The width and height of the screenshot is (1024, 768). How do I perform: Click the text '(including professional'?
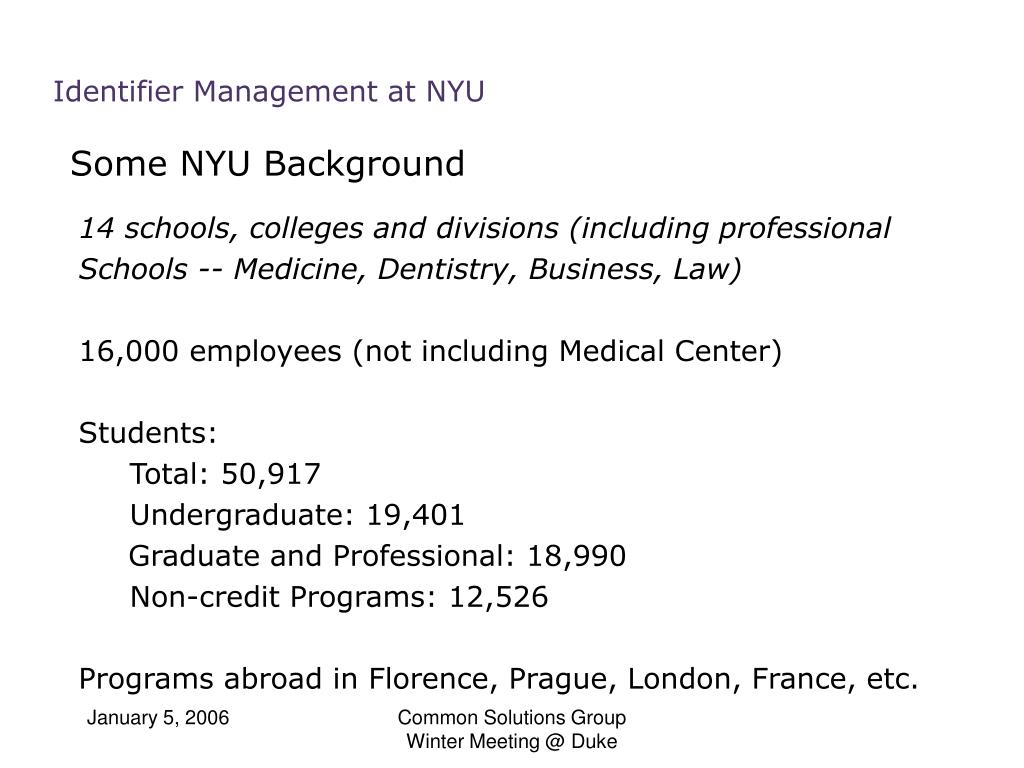[729, 229]
